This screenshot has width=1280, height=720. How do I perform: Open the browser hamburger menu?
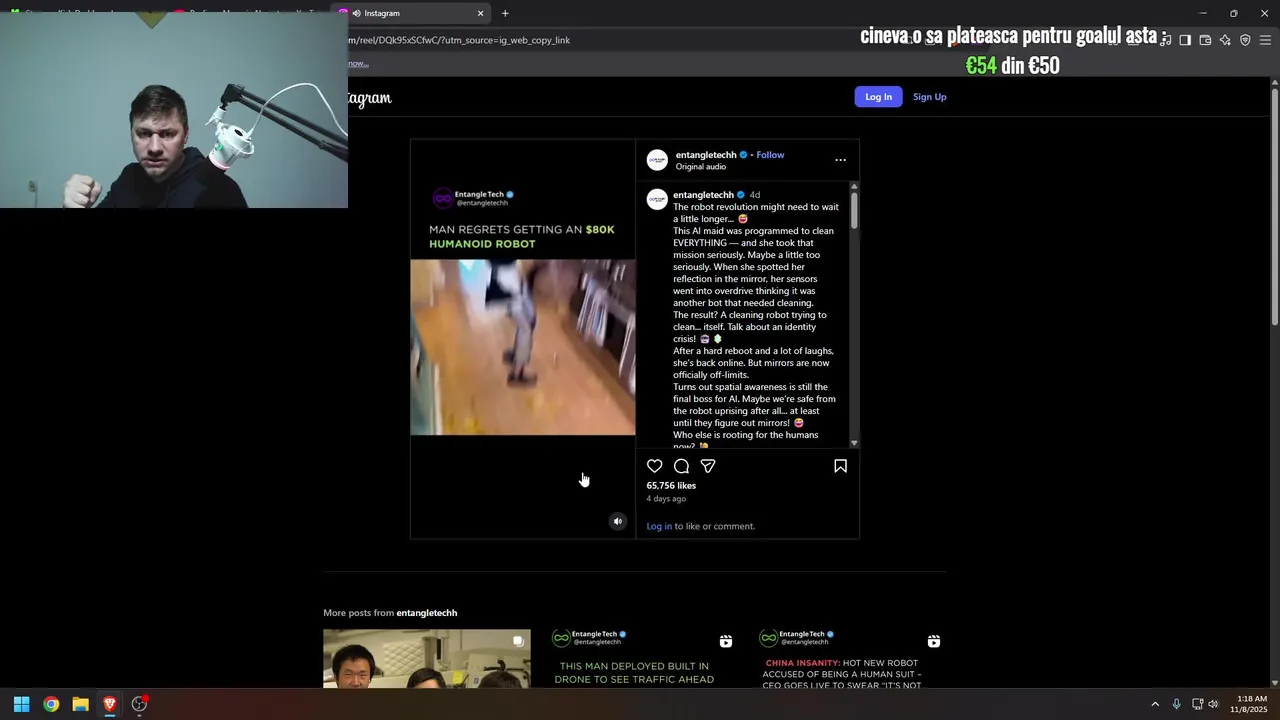pos(1265,40)
